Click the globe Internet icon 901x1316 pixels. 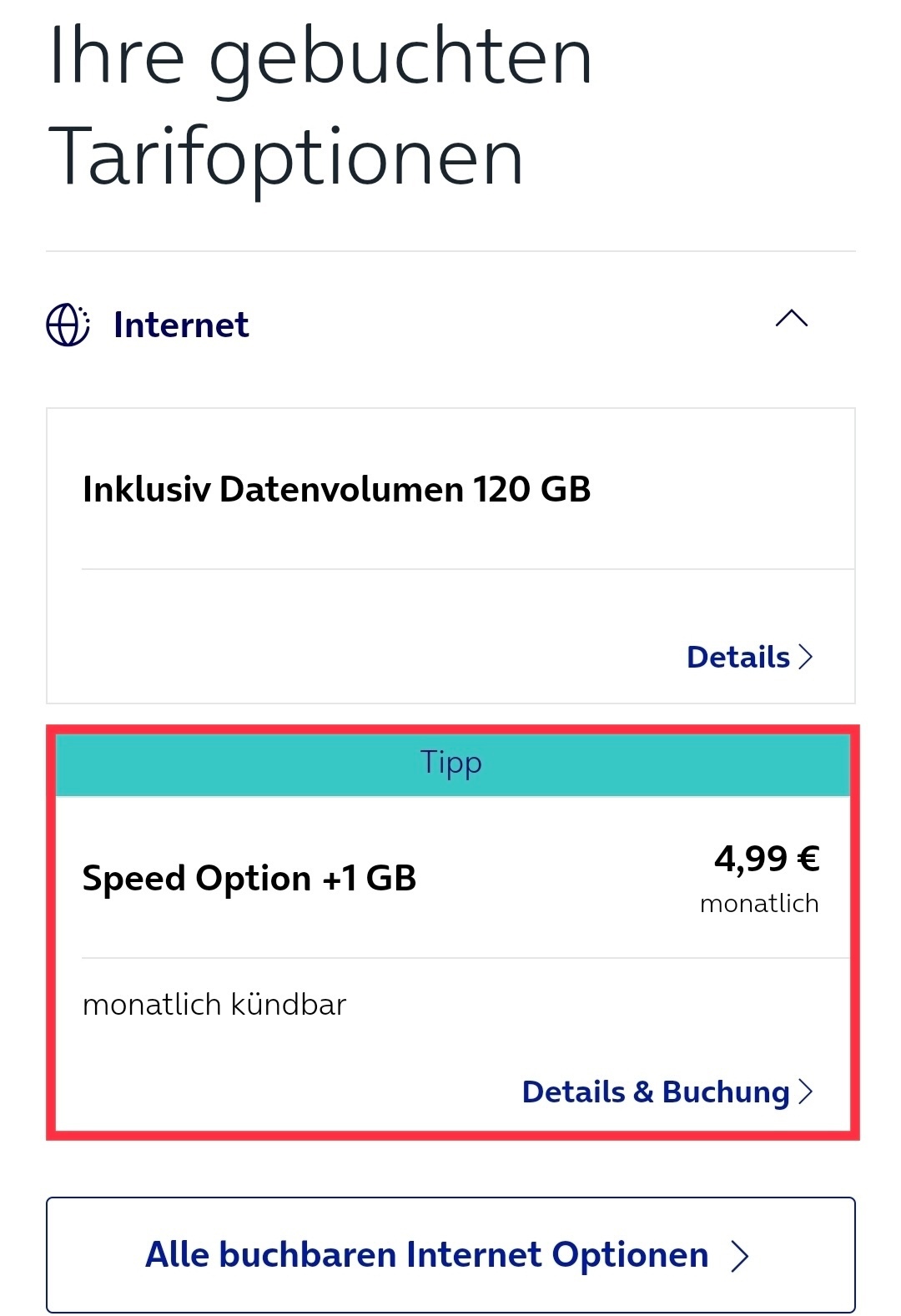coord(68,325)
